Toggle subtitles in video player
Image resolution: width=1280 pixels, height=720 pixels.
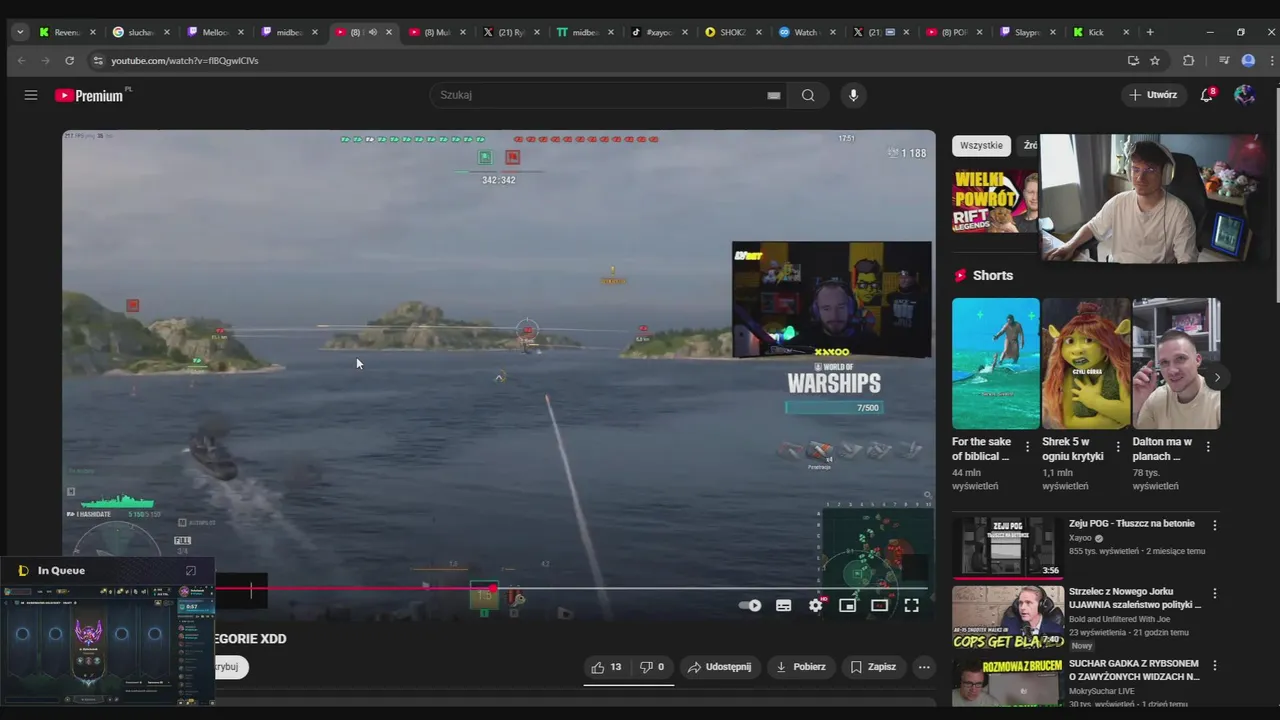pos(783,605)
